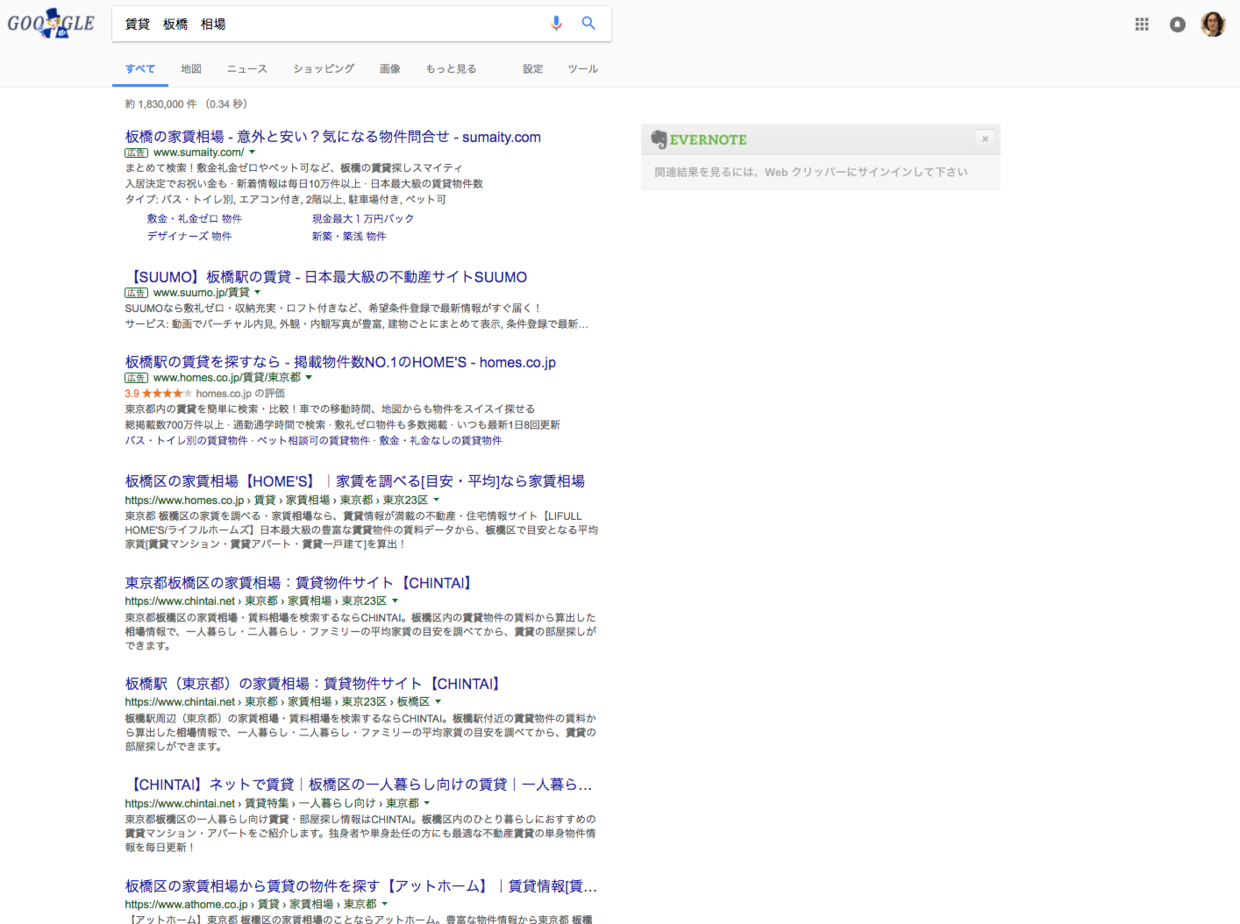The height and width of the screenshot is (924, 1240).
Task: Open the ツール options
Action: (583, 69)
